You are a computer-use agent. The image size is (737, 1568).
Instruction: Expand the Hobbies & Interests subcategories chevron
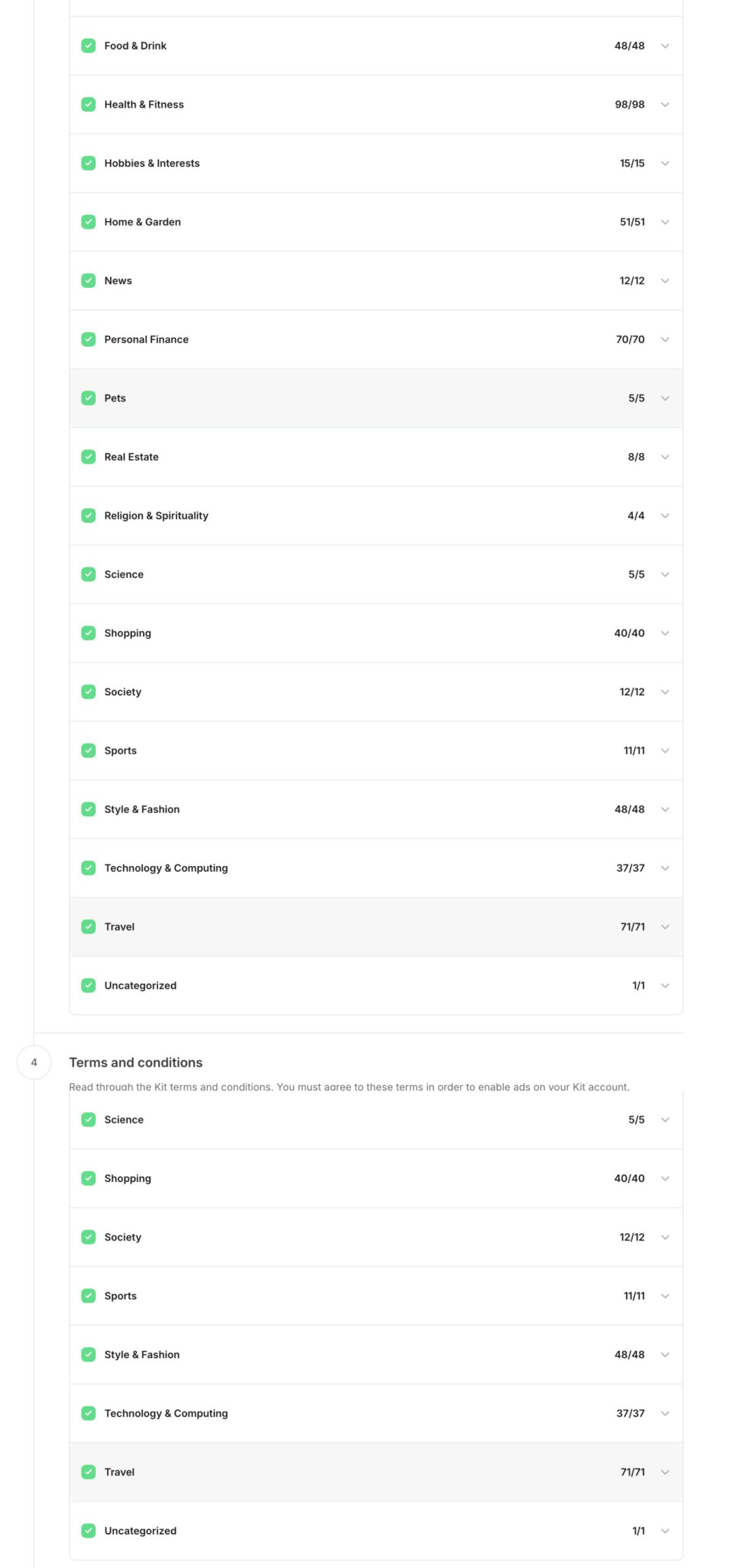tap(665, 164)
